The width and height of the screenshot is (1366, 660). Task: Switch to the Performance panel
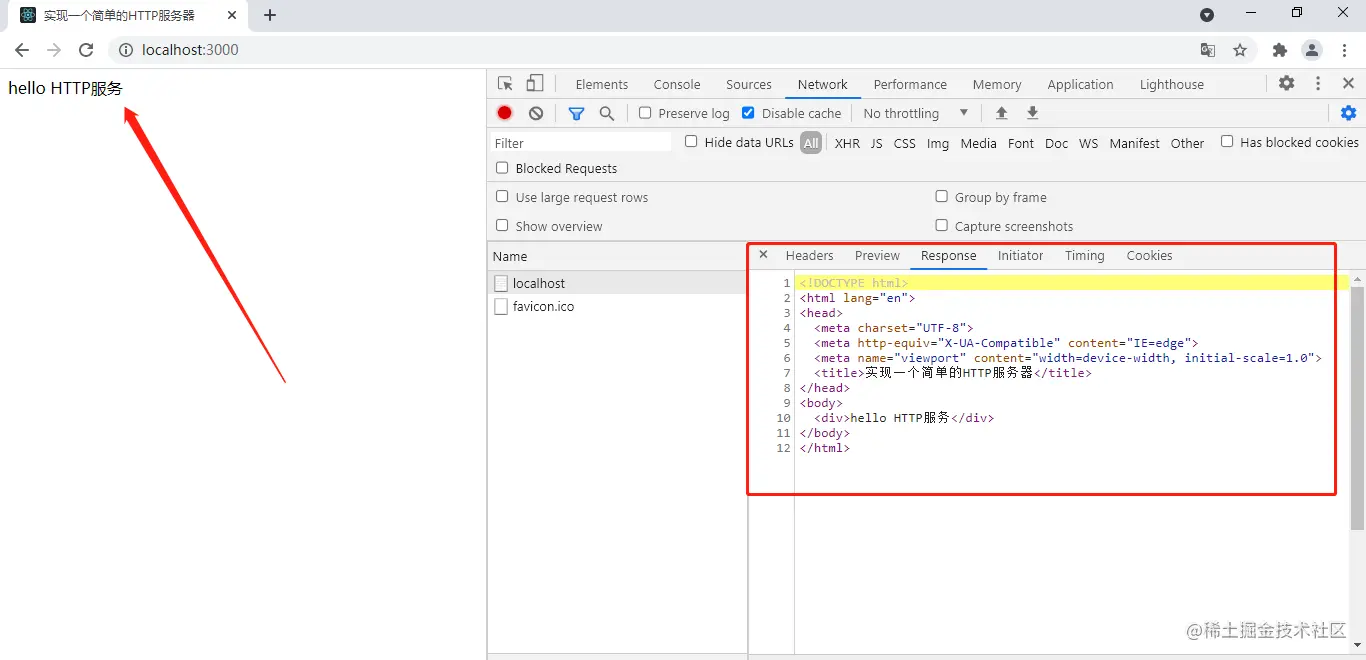(910, 85)
